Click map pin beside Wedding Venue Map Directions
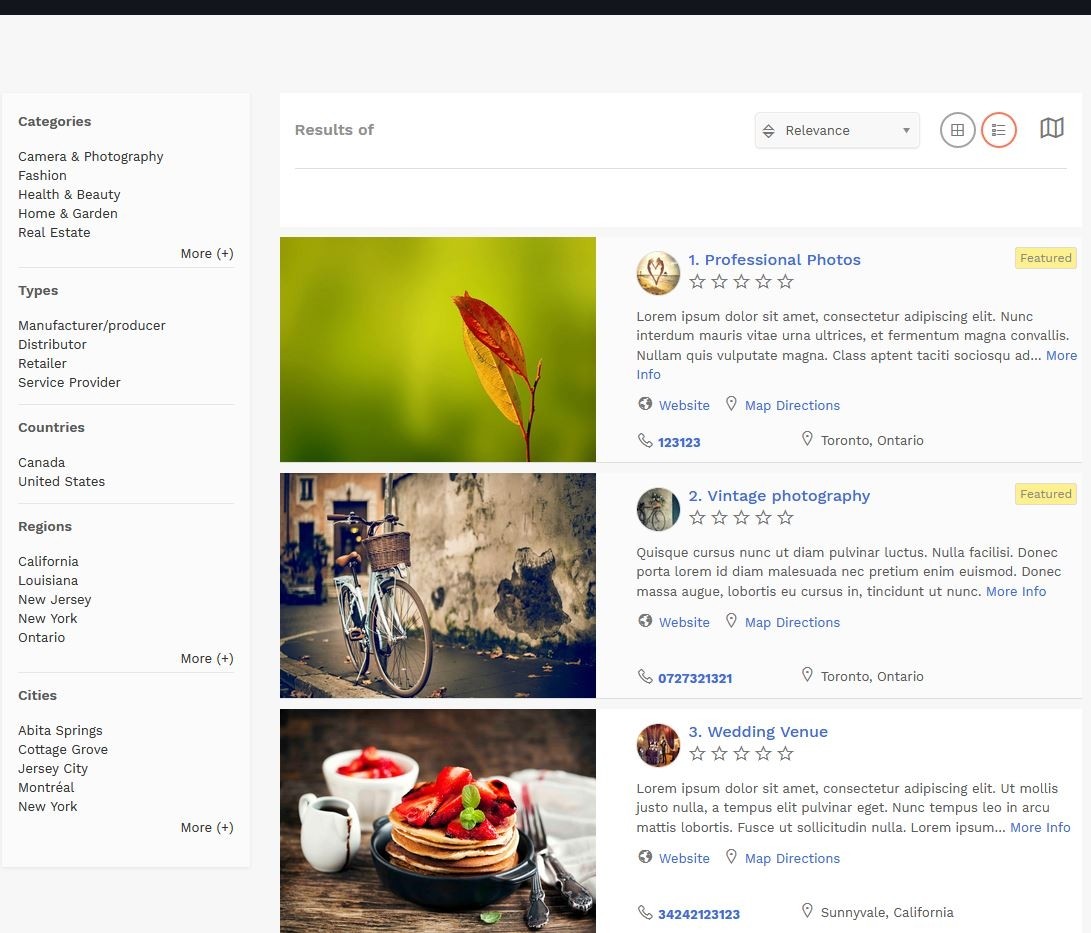This screenshot has height=933, width=1091. pos(731,856)
